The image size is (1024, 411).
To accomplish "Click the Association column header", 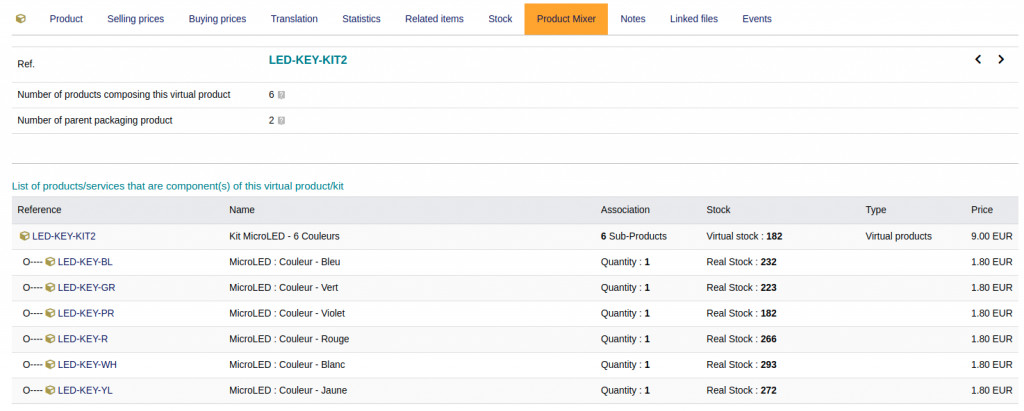I will click(625, 210).
